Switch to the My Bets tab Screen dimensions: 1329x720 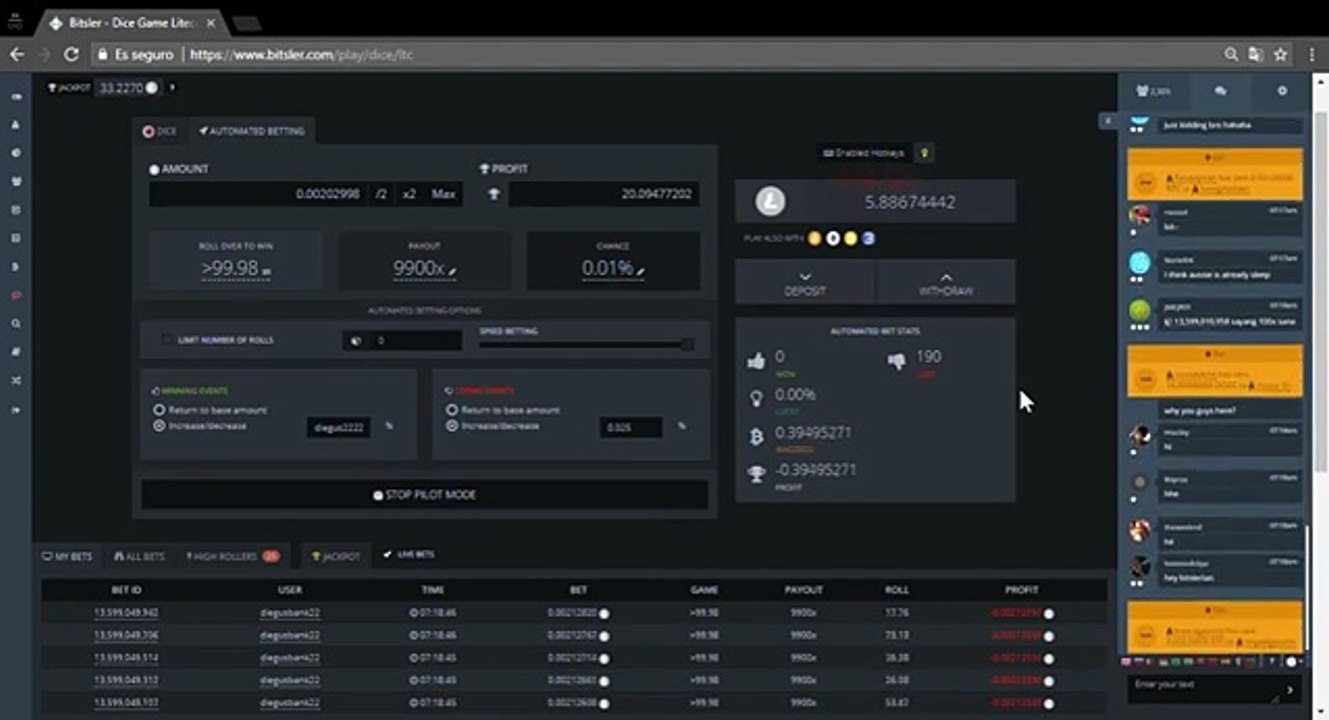point(67,556)
